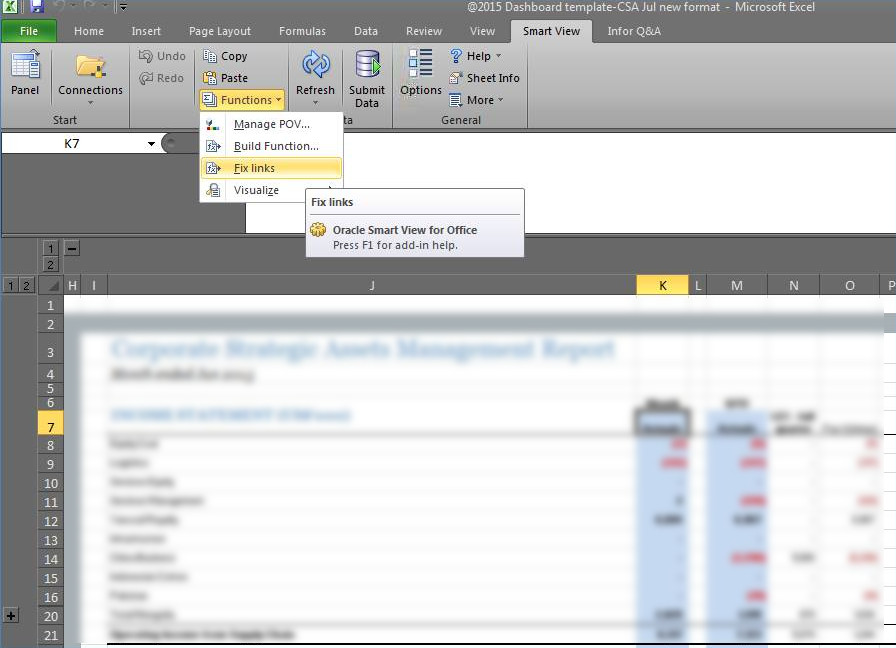
Task: Customize Quick Access Toolbar dropdown
Action: click(x=123, y=7)
